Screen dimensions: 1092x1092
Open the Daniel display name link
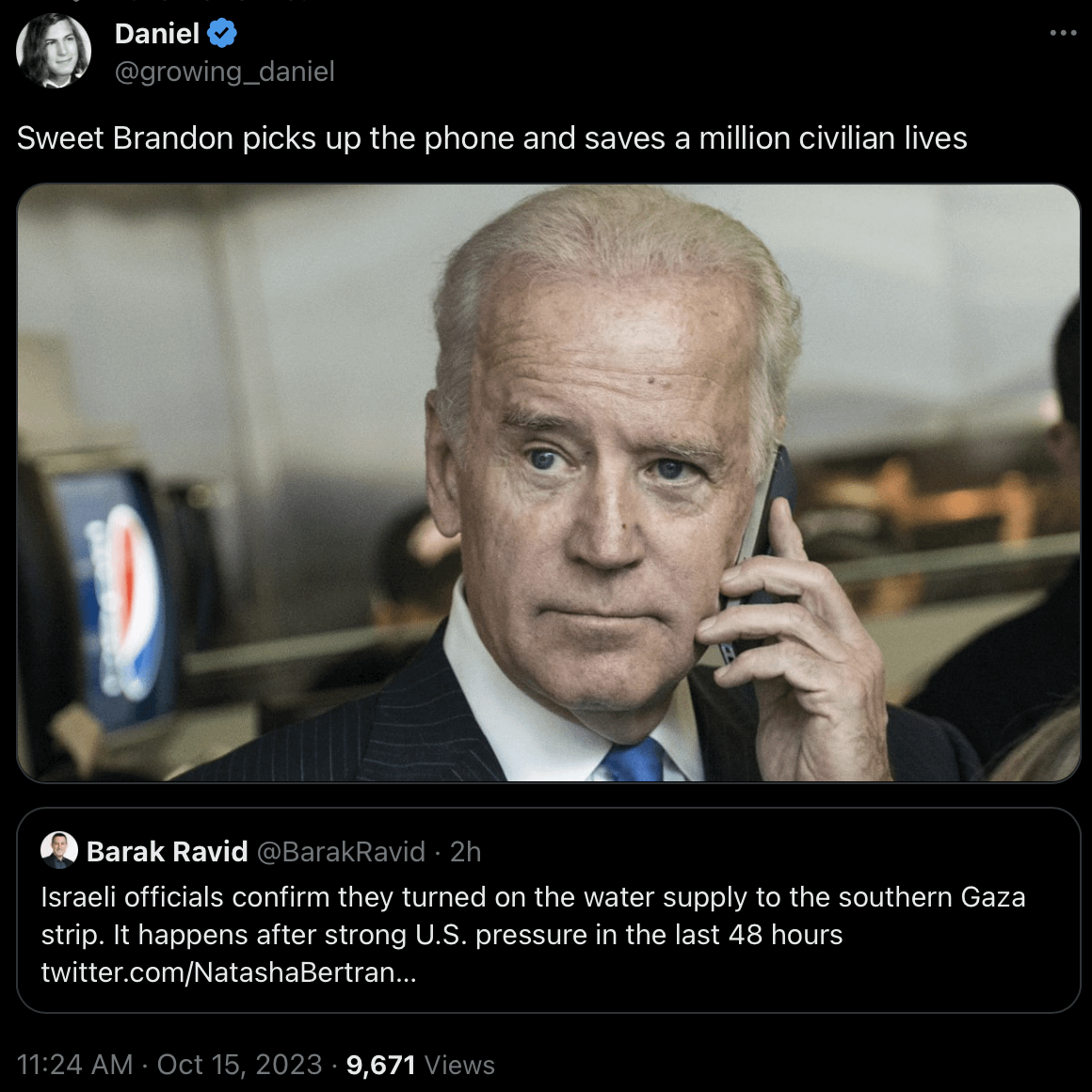click(156, 34)
